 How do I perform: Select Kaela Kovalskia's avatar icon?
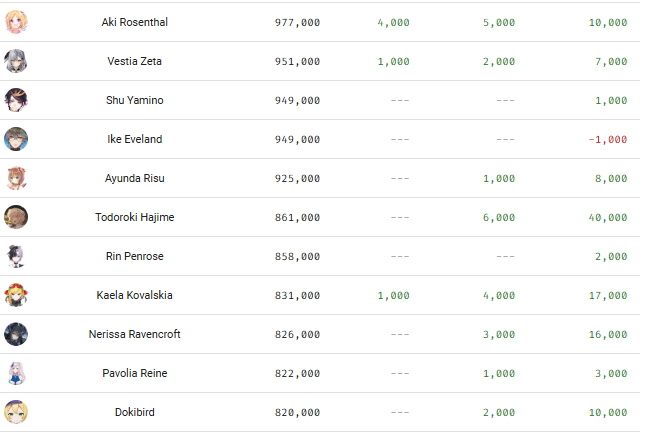coord(16,295)
